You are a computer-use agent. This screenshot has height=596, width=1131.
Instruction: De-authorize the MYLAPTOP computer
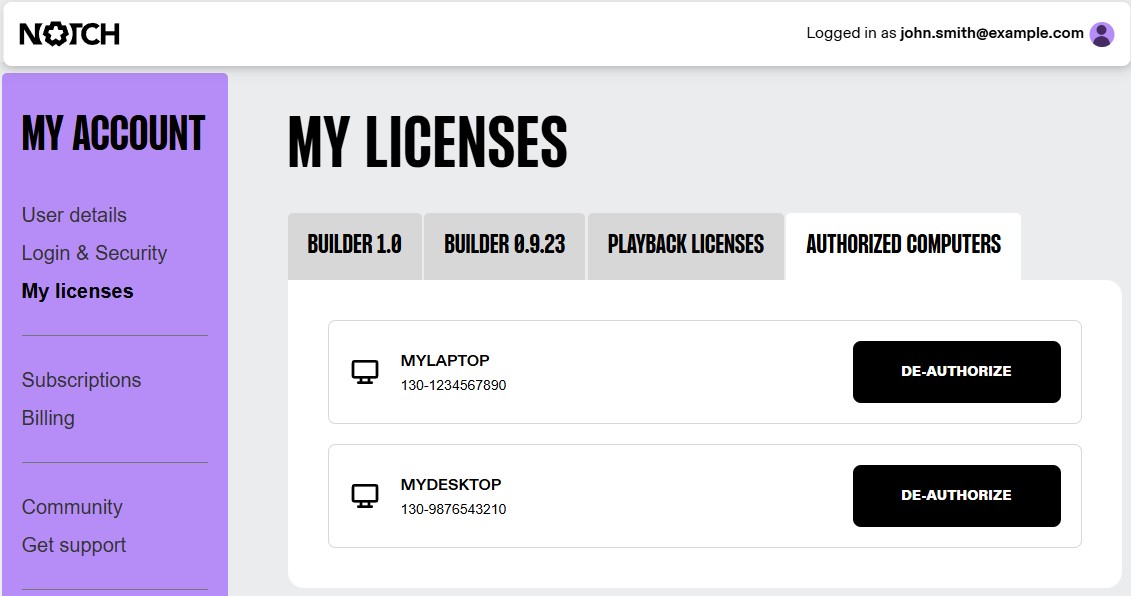click(x=956, y=371)
